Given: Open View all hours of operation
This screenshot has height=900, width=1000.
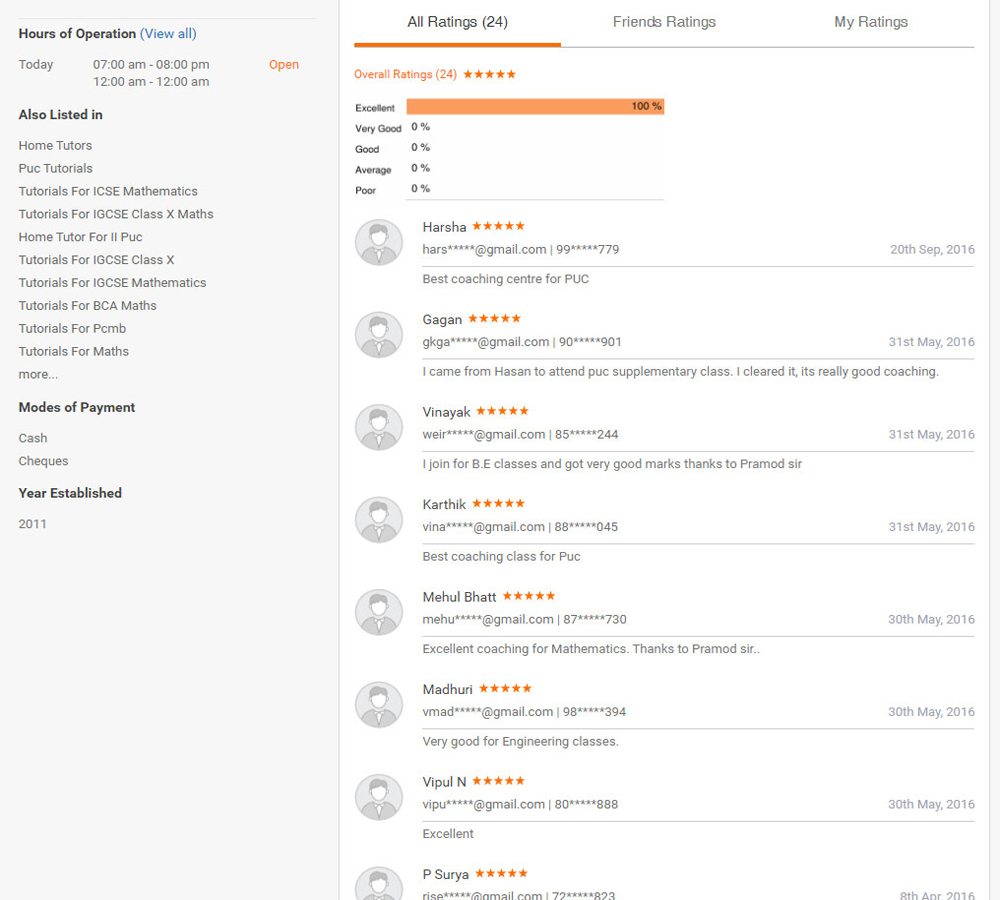Looking at the screenshot, I should coord(168,34).
